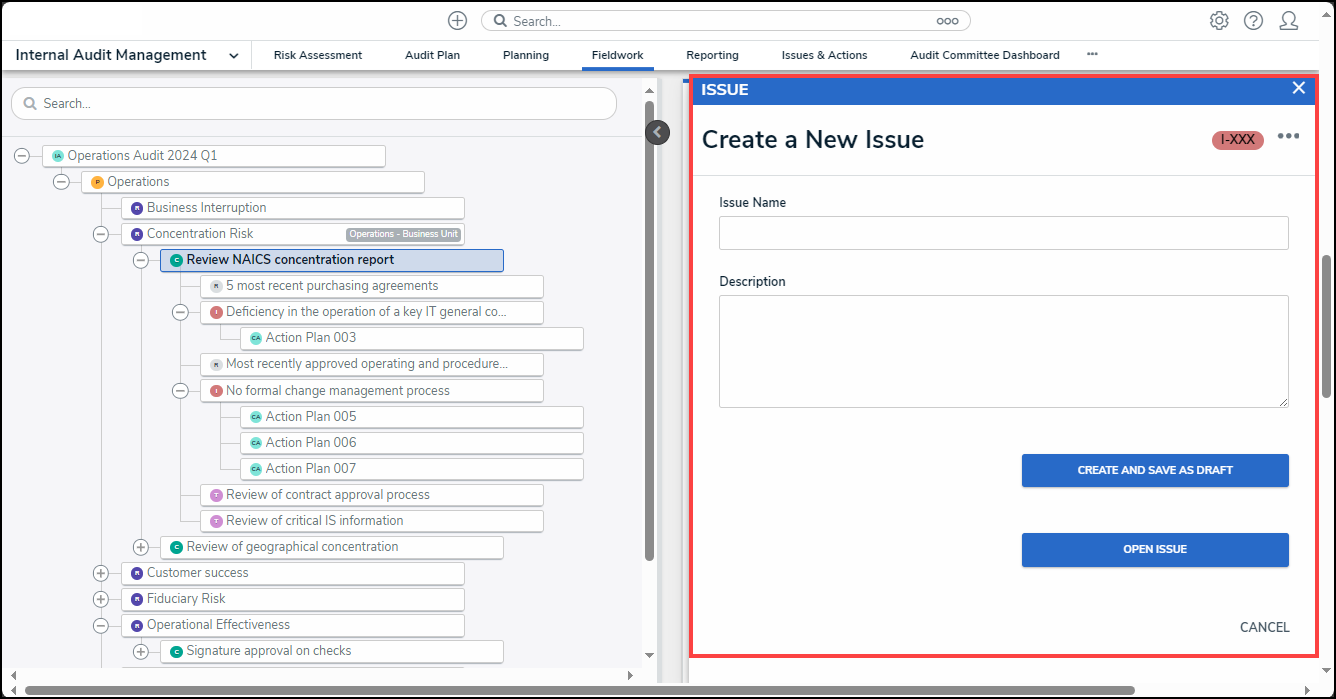
Task: Go to the Issues & Actions tab
Action: point(824,56)
